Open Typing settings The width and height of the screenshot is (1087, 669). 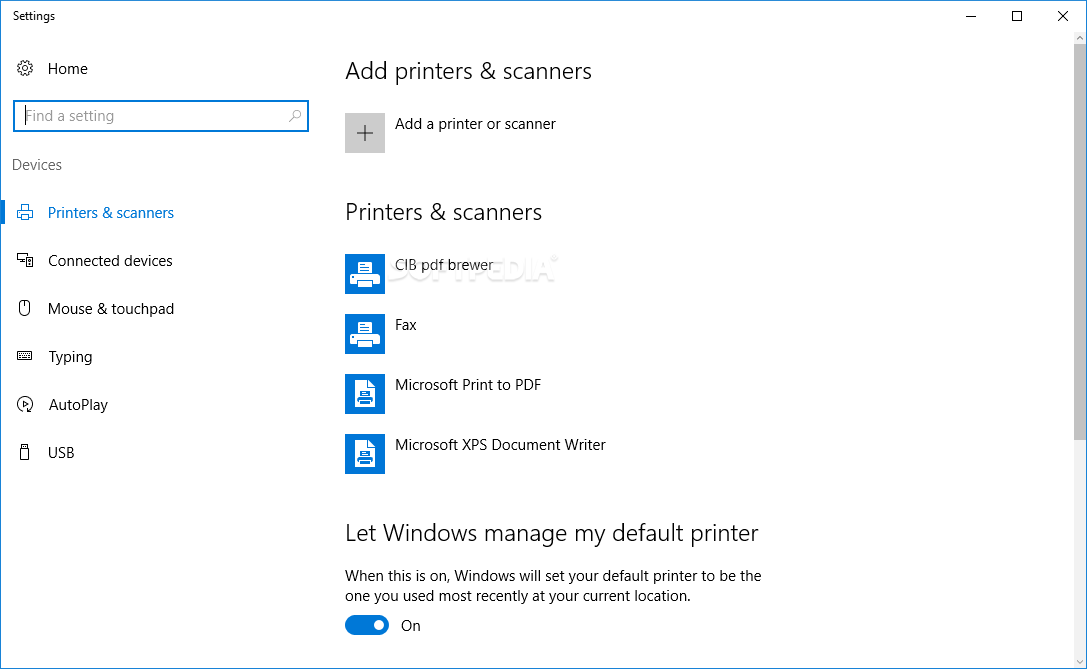pos(70,357)
